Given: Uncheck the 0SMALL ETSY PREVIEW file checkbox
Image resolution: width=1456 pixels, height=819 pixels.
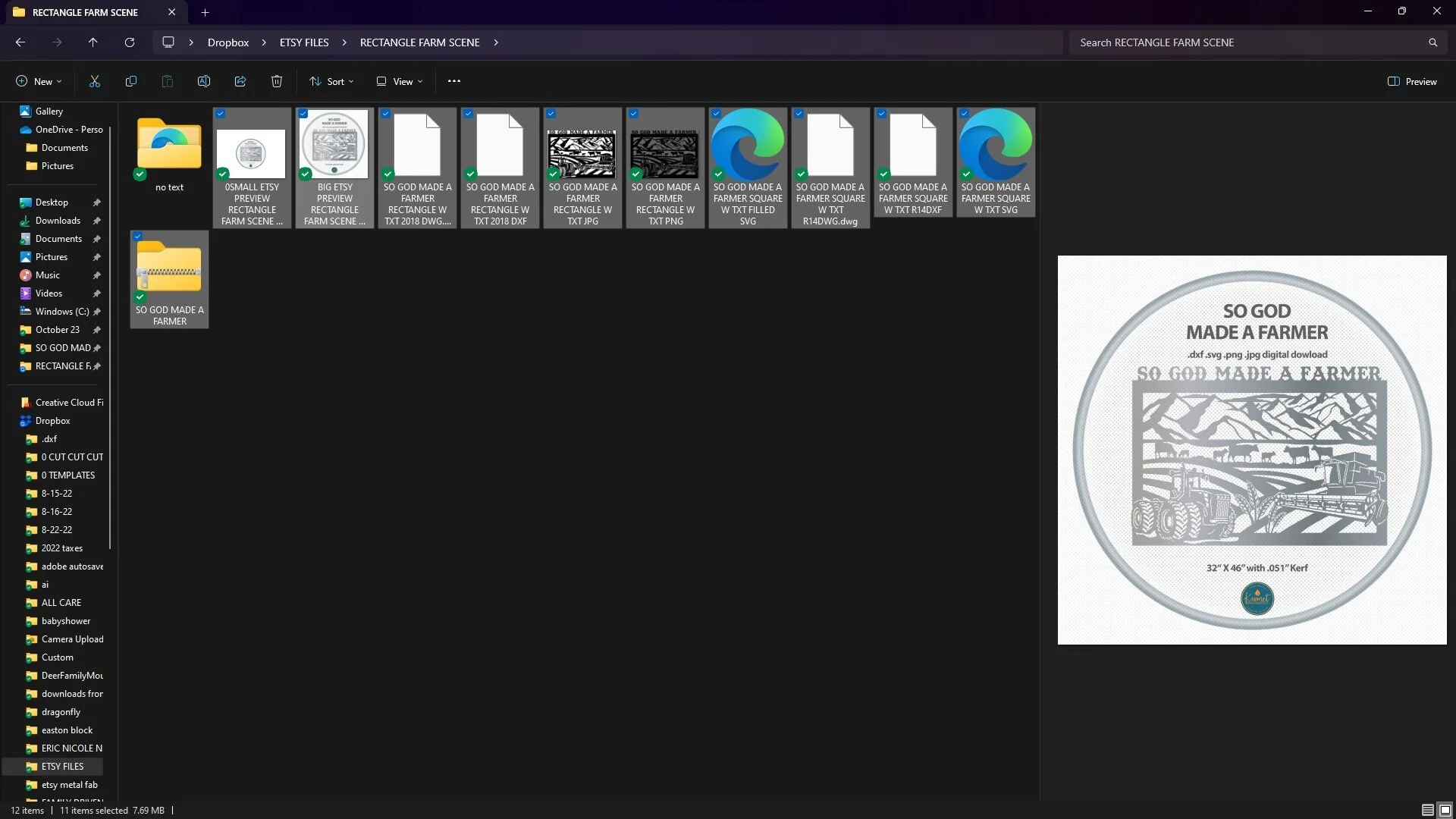Looking at the screenshot, I should pos(221,114).
